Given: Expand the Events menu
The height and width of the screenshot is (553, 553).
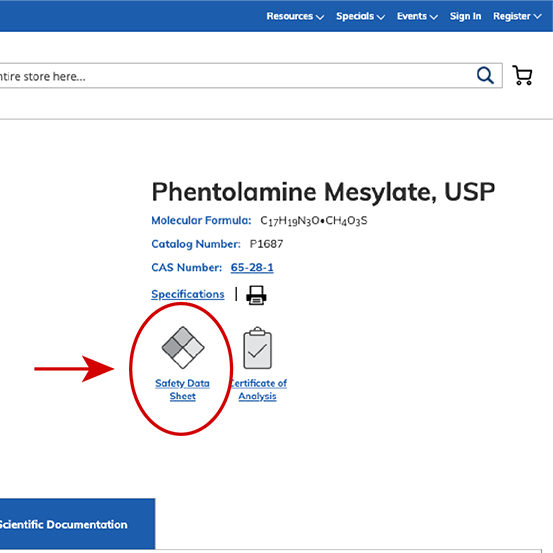Looking at the screenshot, I should coord(417,16).
